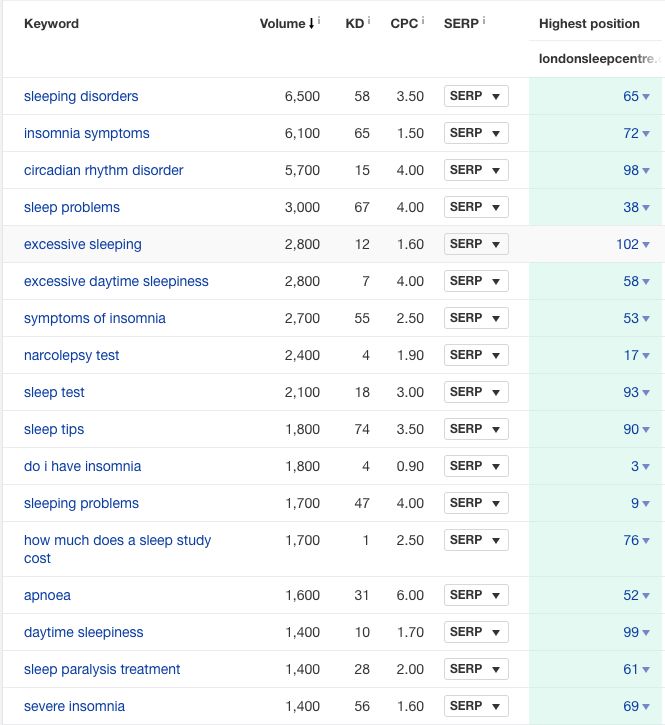Click the info icon next to Volume
665x725 pixels.
coord(318,20)
